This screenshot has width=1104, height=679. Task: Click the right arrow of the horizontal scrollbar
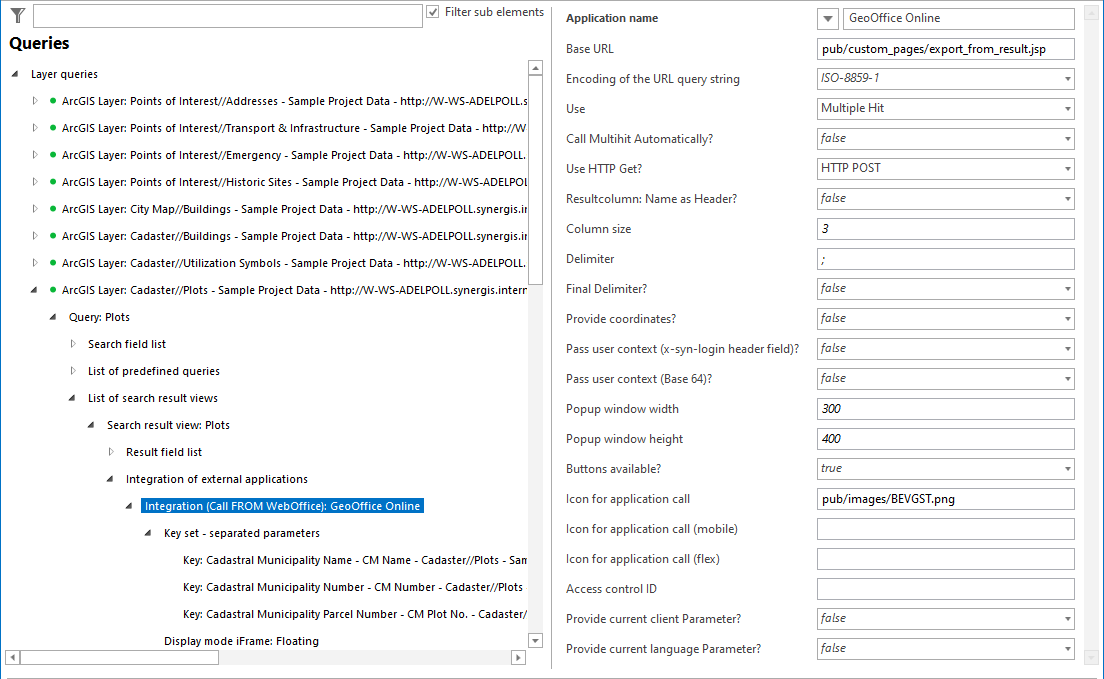click(x=518, y=657)
